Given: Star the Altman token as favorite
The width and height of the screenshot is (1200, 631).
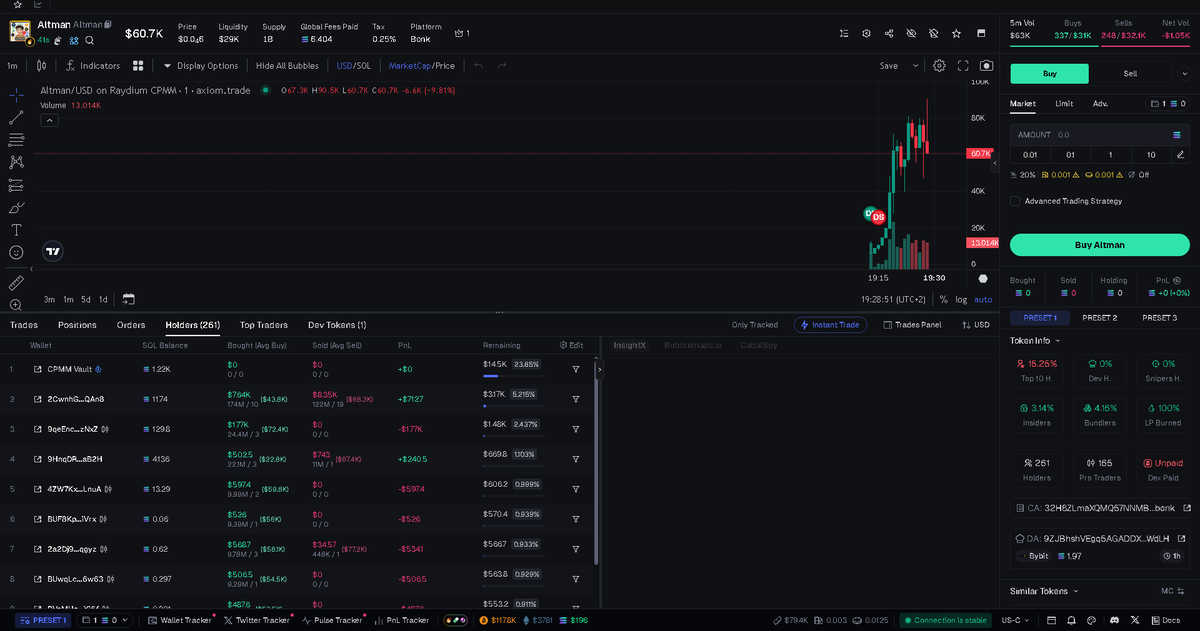Looking at the screenshot, I should tap(956, 33).
